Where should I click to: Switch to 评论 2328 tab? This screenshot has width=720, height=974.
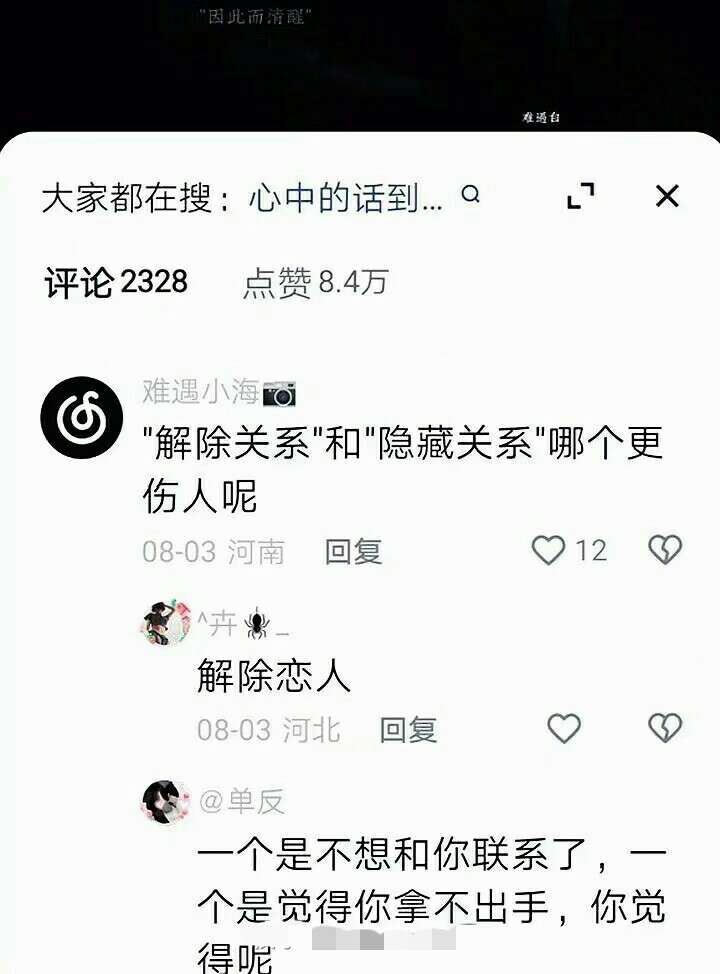pos(116,283)
